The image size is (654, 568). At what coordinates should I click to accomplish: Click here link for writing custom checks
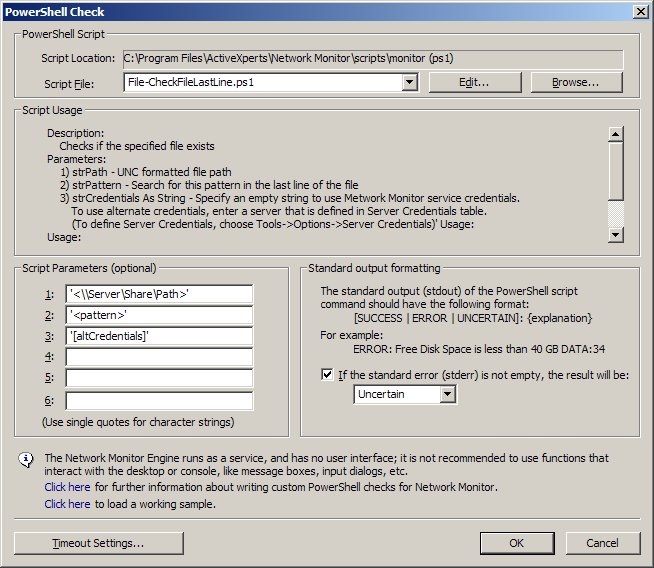click(x=67, y=487)
